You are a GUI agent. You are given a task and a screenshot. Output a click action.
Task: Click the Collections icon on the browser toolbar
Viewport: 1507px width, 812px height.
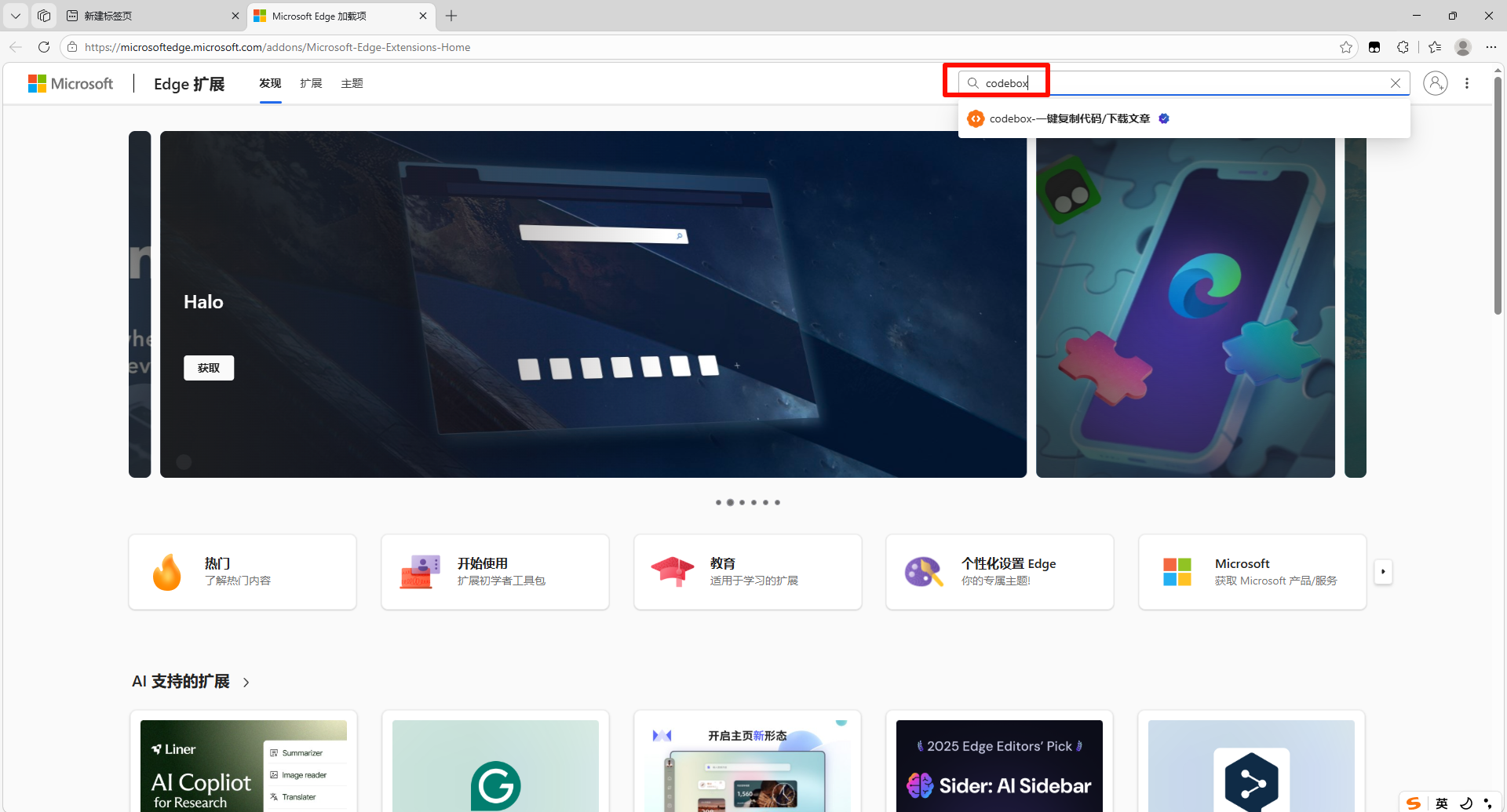pyautogui.click(x=1374, y=47)
